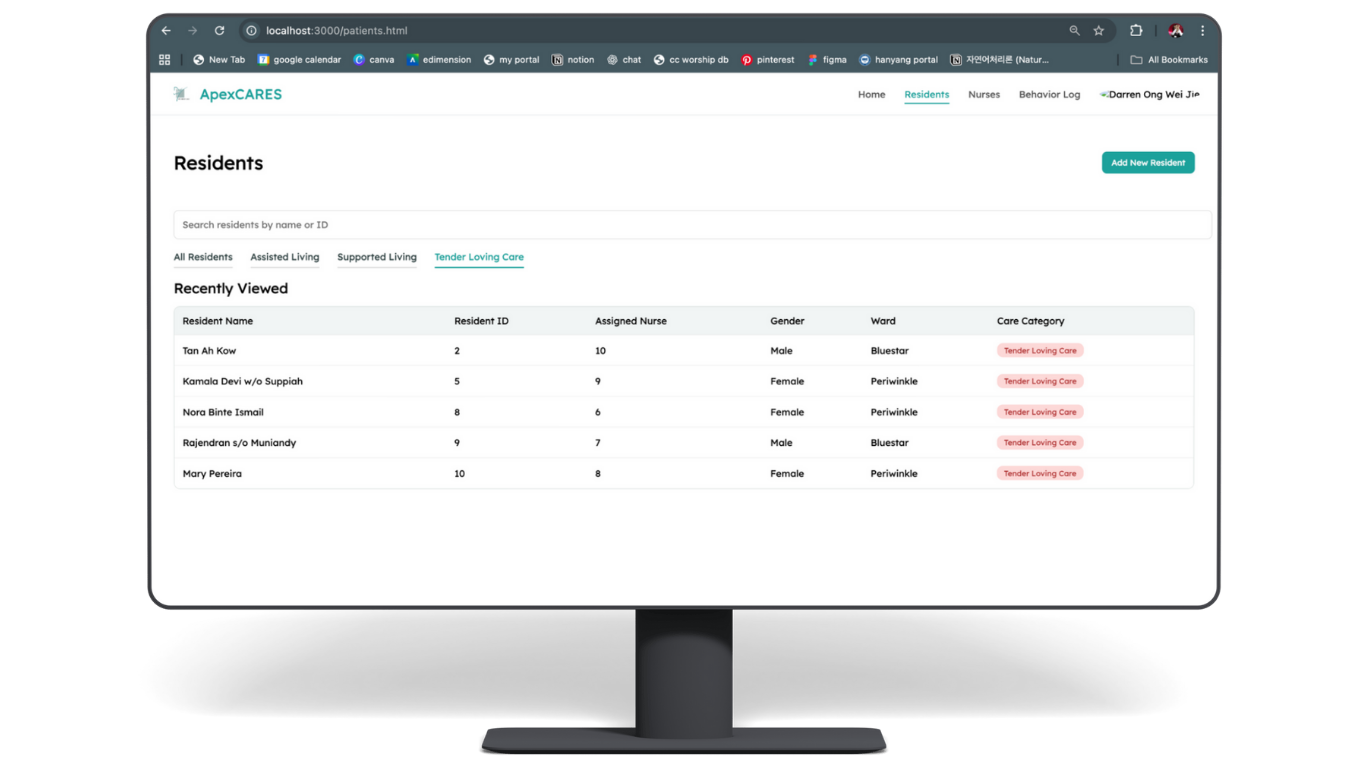The height and width of the screenshot is (768, 1366).
Task: Click the resident search field
Action: [692, 225]
